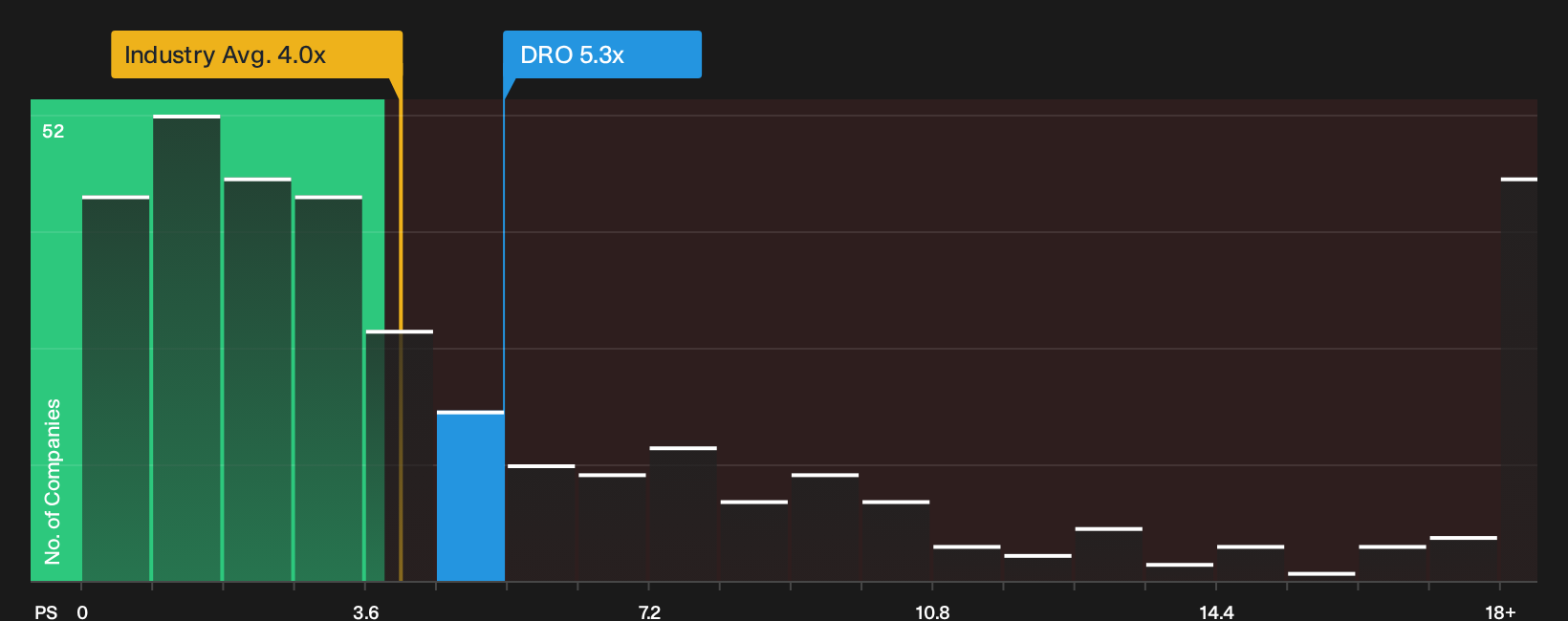Click the DRO 5.3x label
The image size is (1568, 621).
[602, 54]
